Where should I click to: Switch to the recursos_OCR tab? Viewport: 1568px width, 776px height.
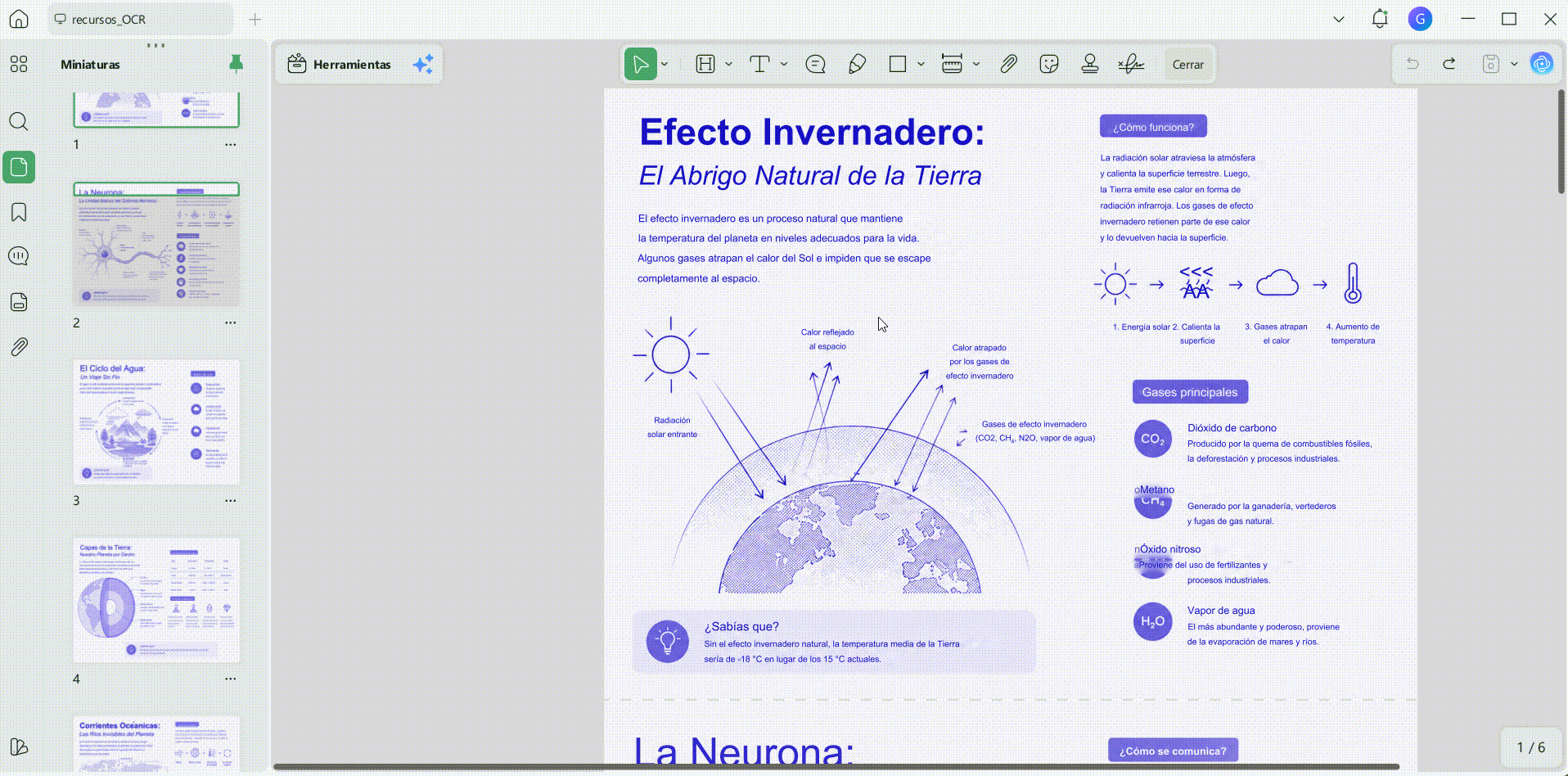coord(140,19)
